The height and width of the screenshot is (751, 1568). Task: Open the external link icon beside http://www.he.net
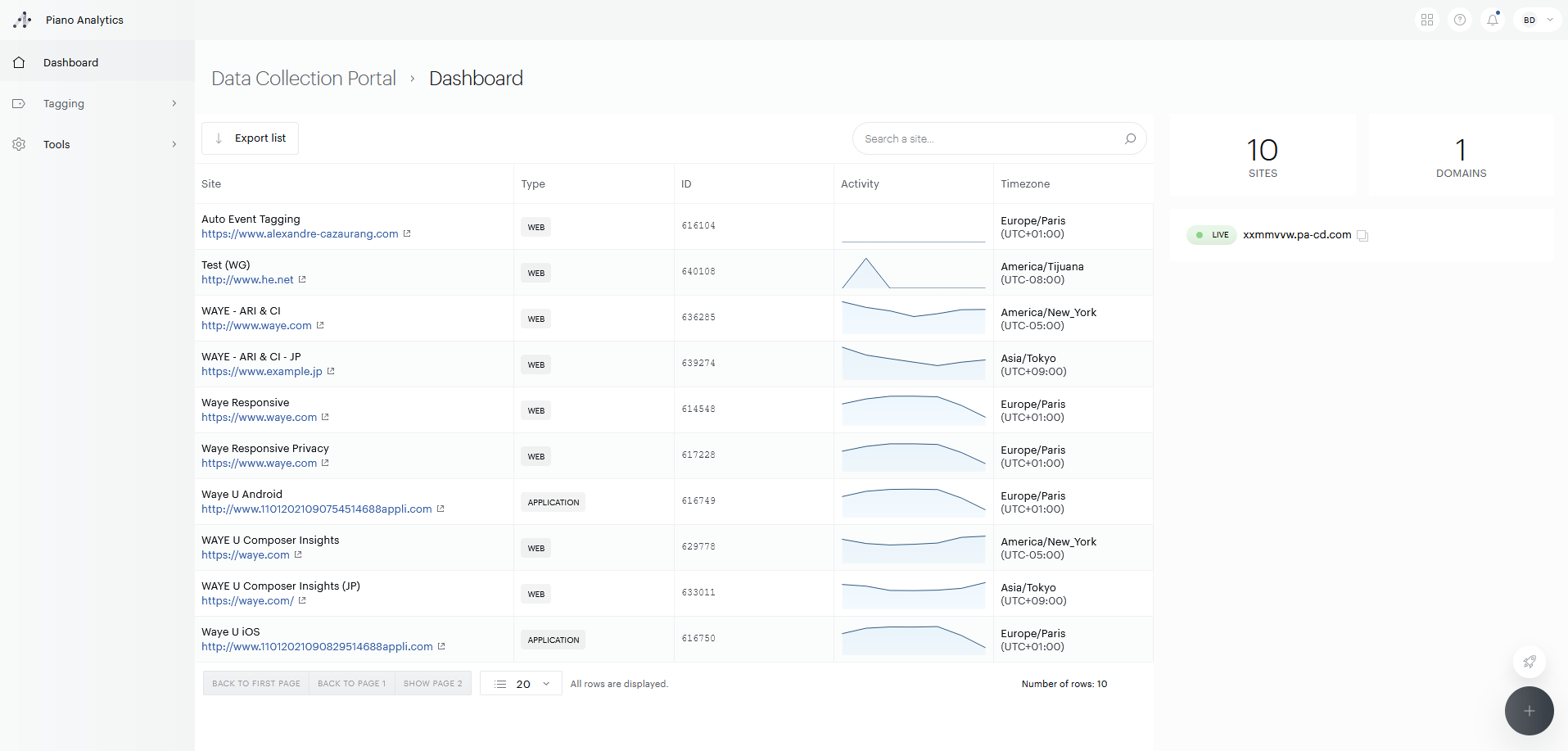coord(301,279)
